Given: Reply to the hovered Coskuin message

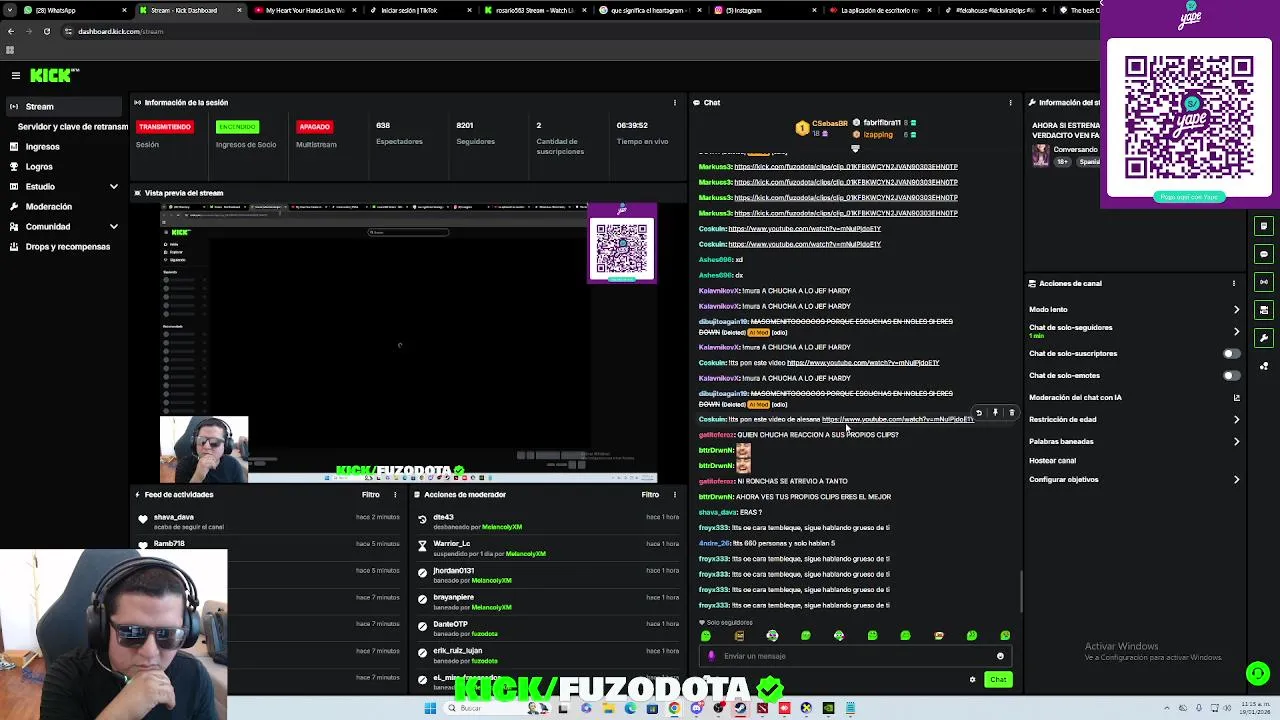Looking at the screenshot, I should [x=979, y=412].
